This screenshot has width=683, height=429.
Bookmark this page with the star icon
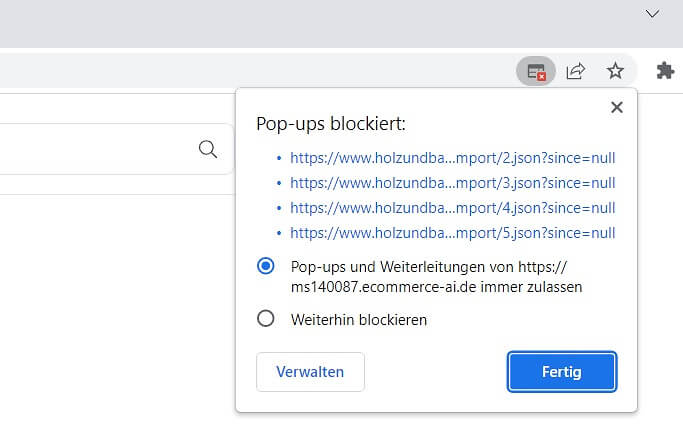615,71
